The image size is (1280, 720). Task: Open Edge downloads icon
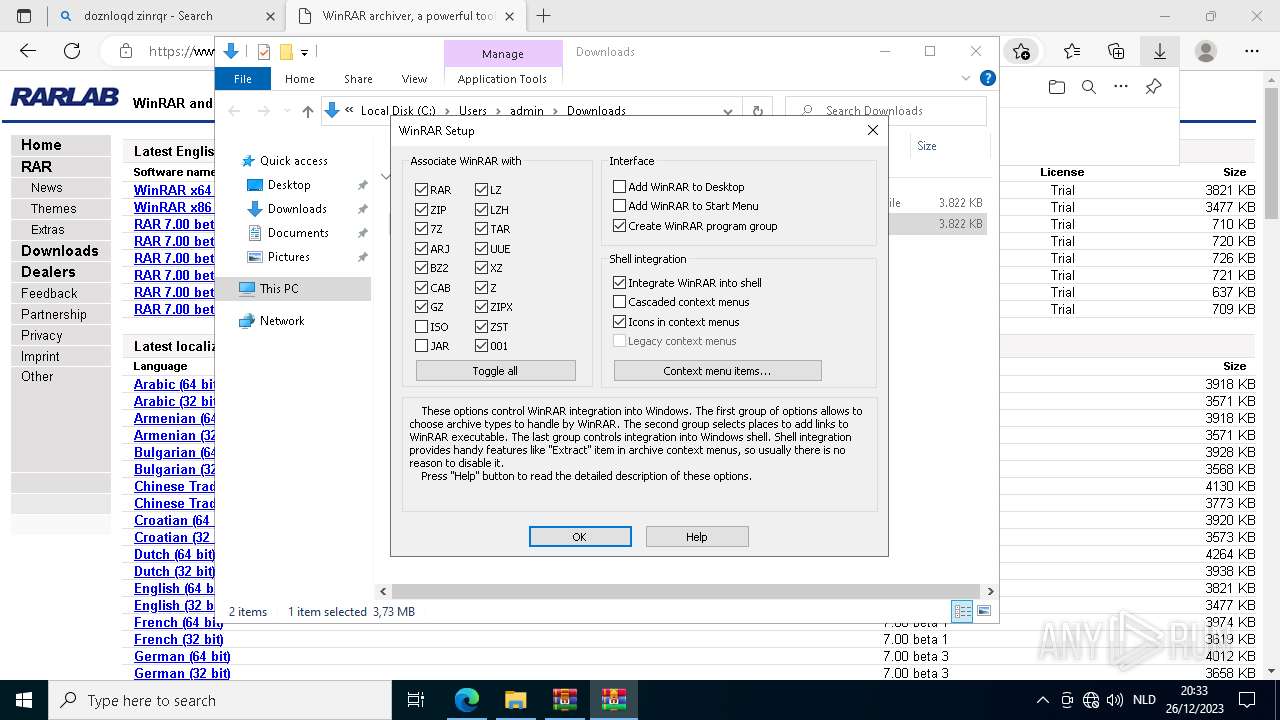click(1160, 51)
